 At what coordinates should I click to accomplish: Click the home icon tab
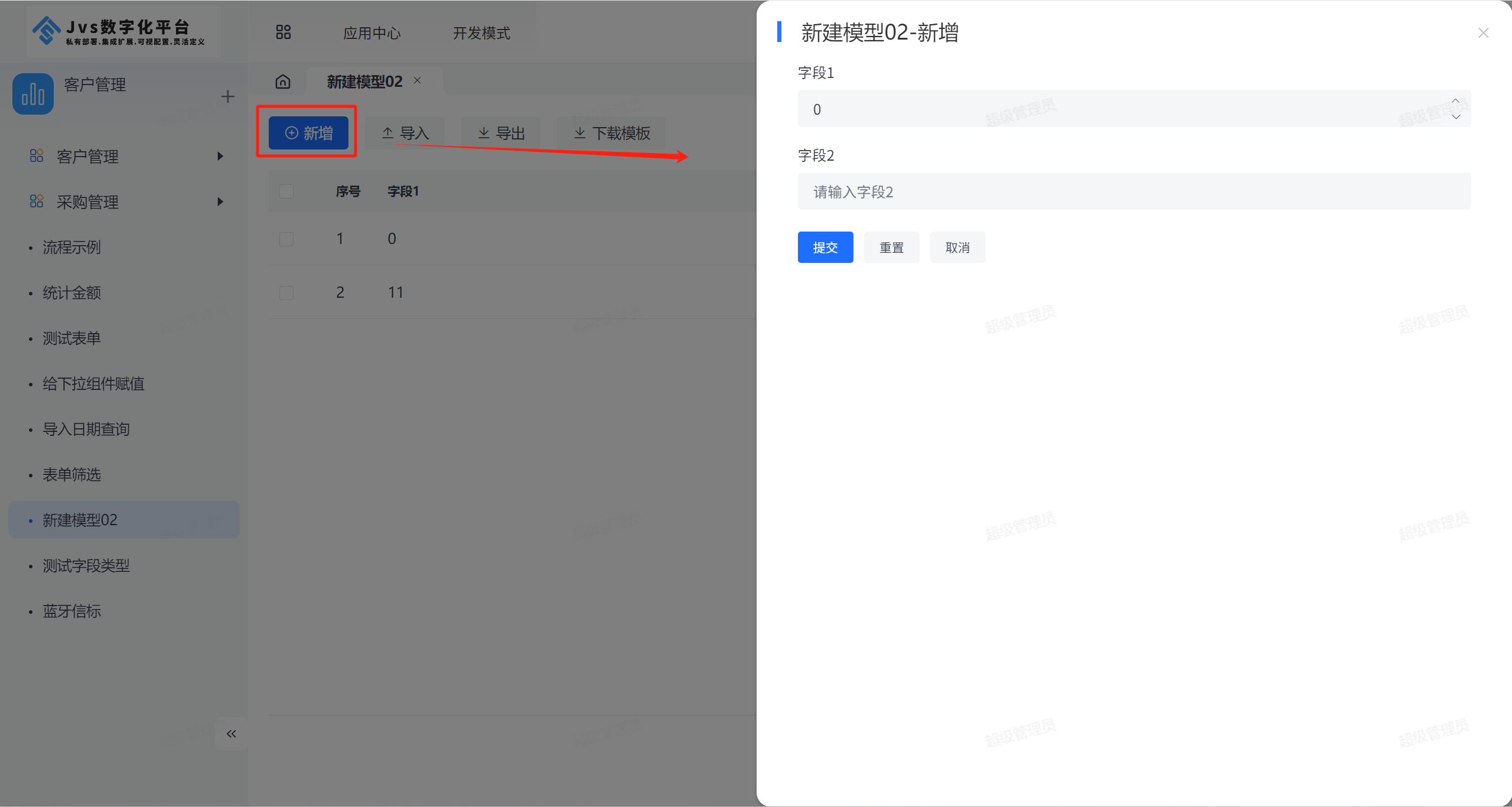tap(283, 82)
